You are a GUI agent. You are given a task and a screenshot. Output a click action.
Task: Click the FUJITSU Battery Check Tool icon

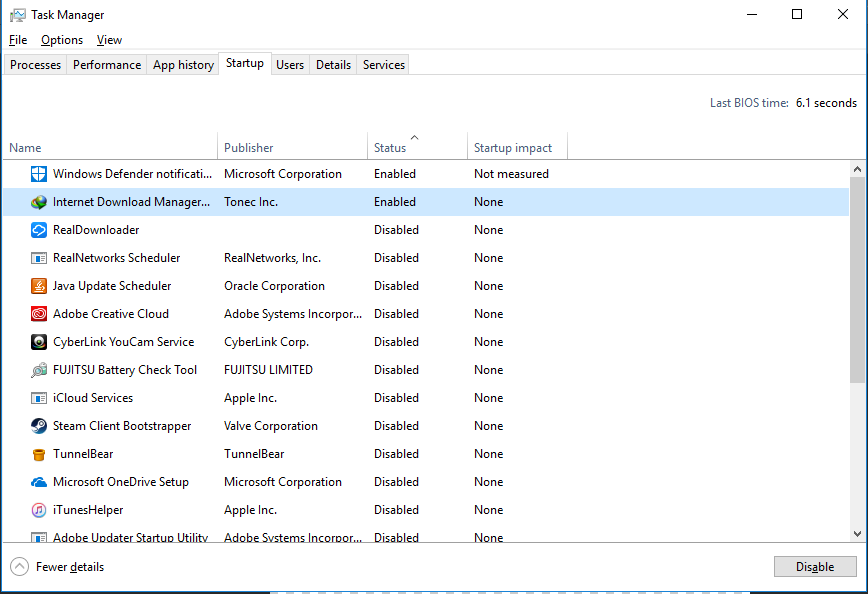[x=39, y=370]
